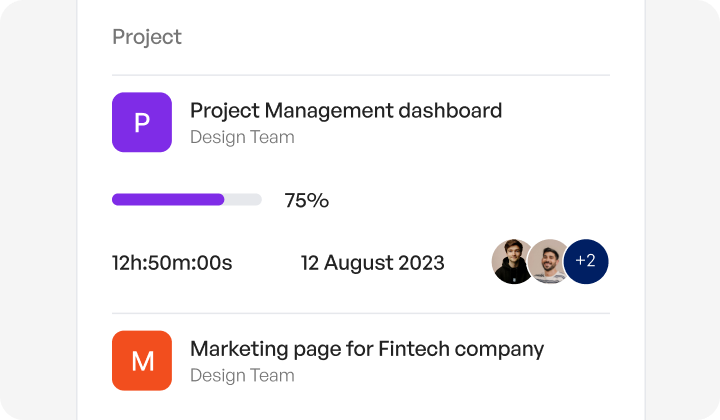This screenshot has width=720, height=420.
Task: Open Project Management dashboard title
Action: 346,111
